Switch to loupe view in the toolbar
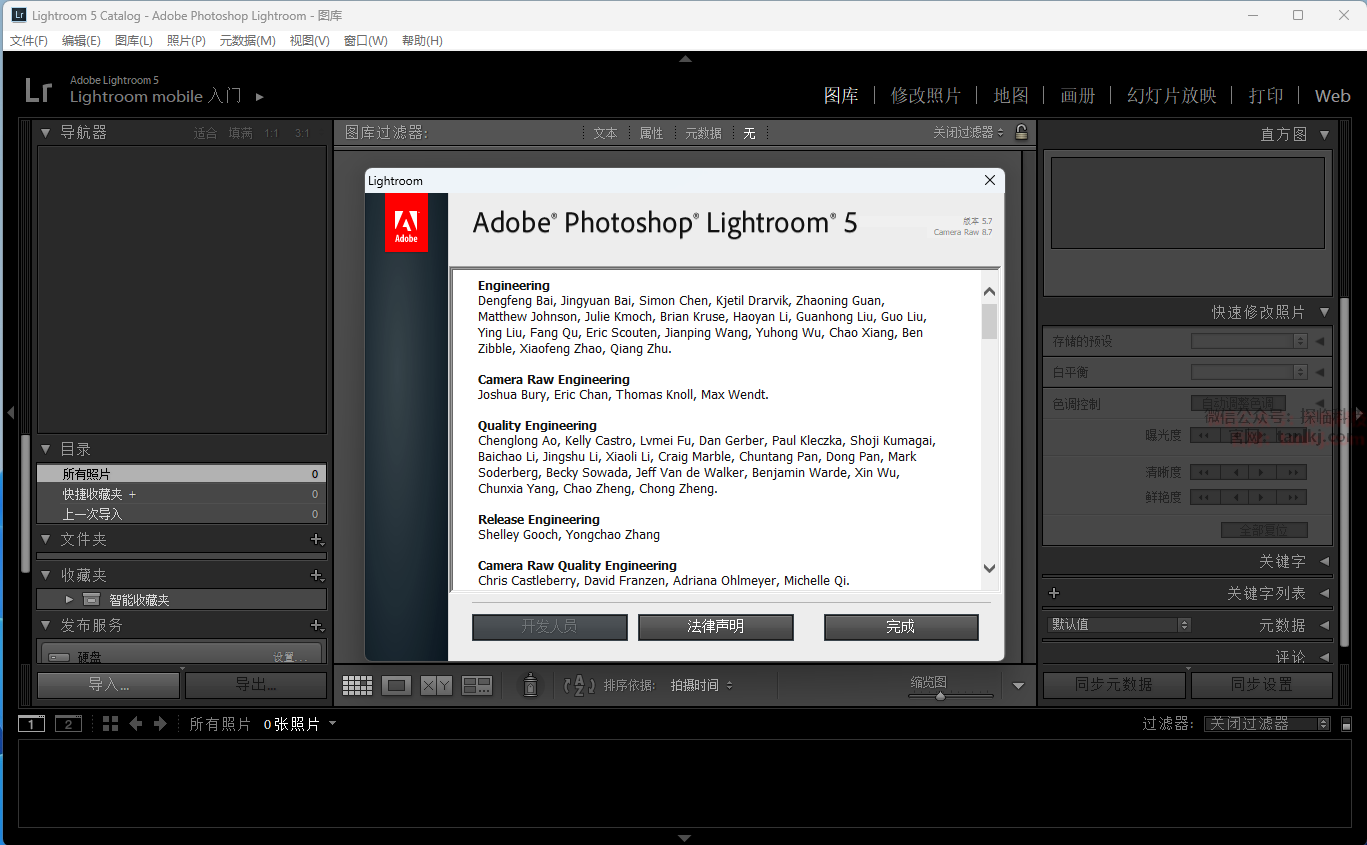Viewport: 1367px width, 845px height. click(397, 685)
